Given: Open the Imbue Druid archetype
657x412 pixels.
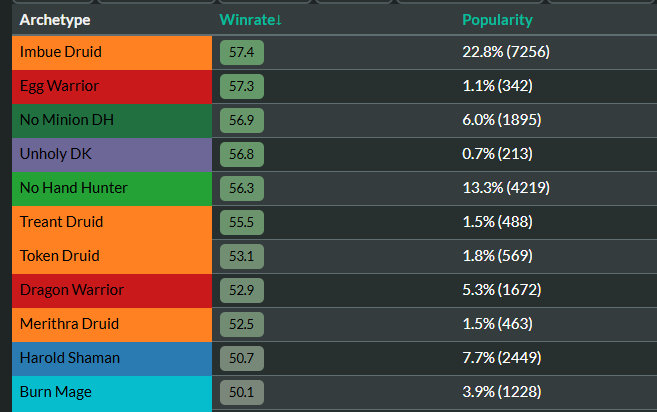Looking at the screenshot, I should (112, 52).
